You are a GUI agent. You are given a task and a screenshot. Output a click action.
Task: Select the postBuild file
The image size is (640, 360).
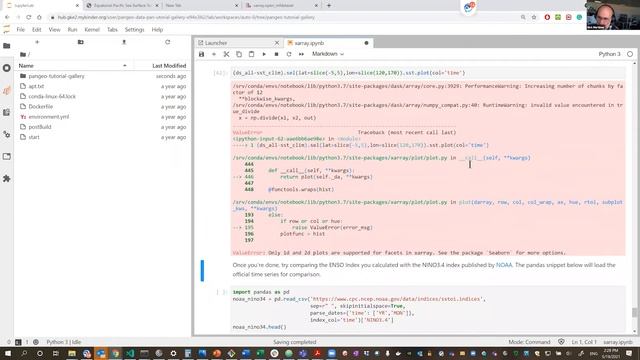coord(40,127)
